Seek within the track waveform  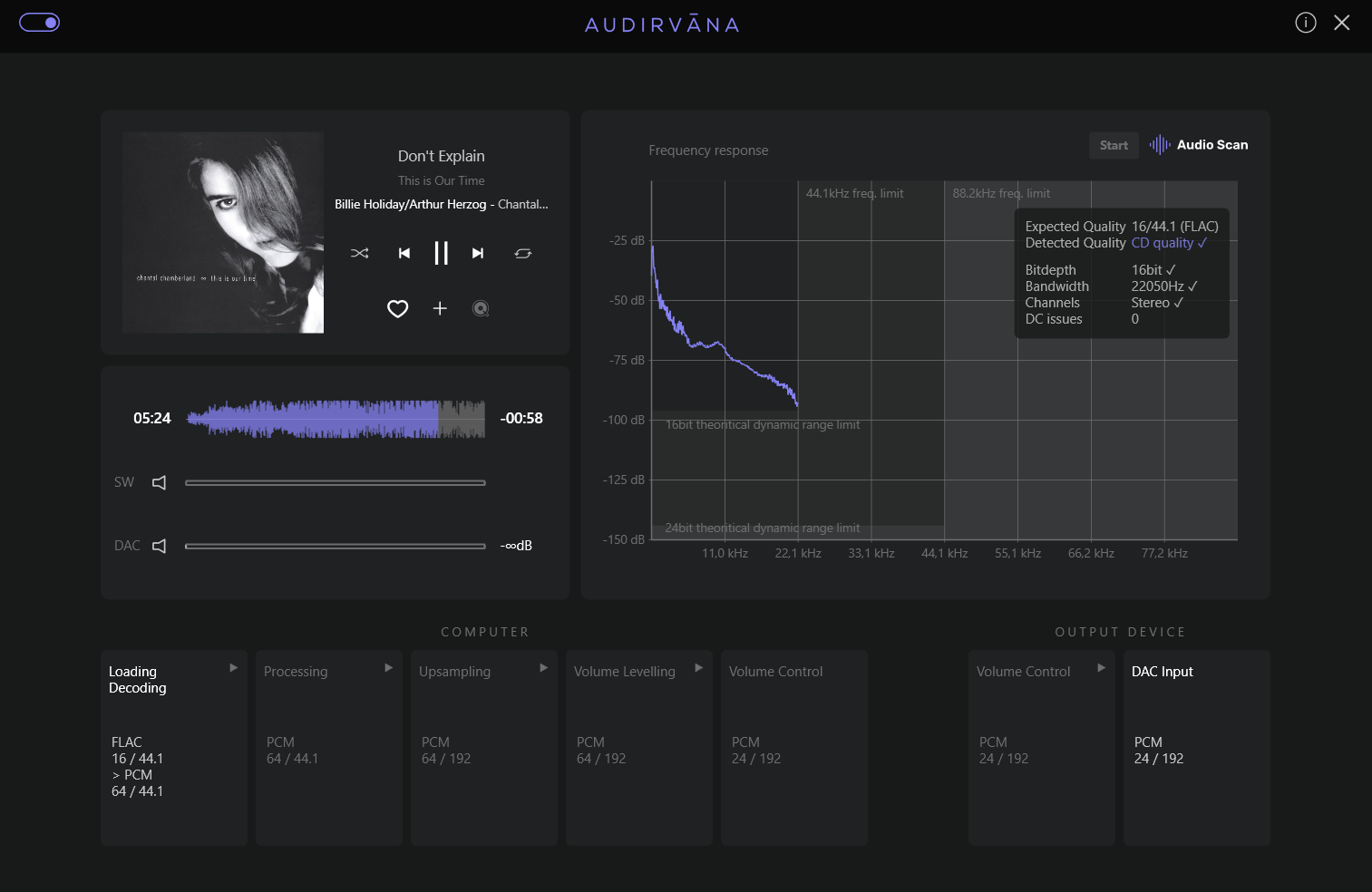click(336, 419)
